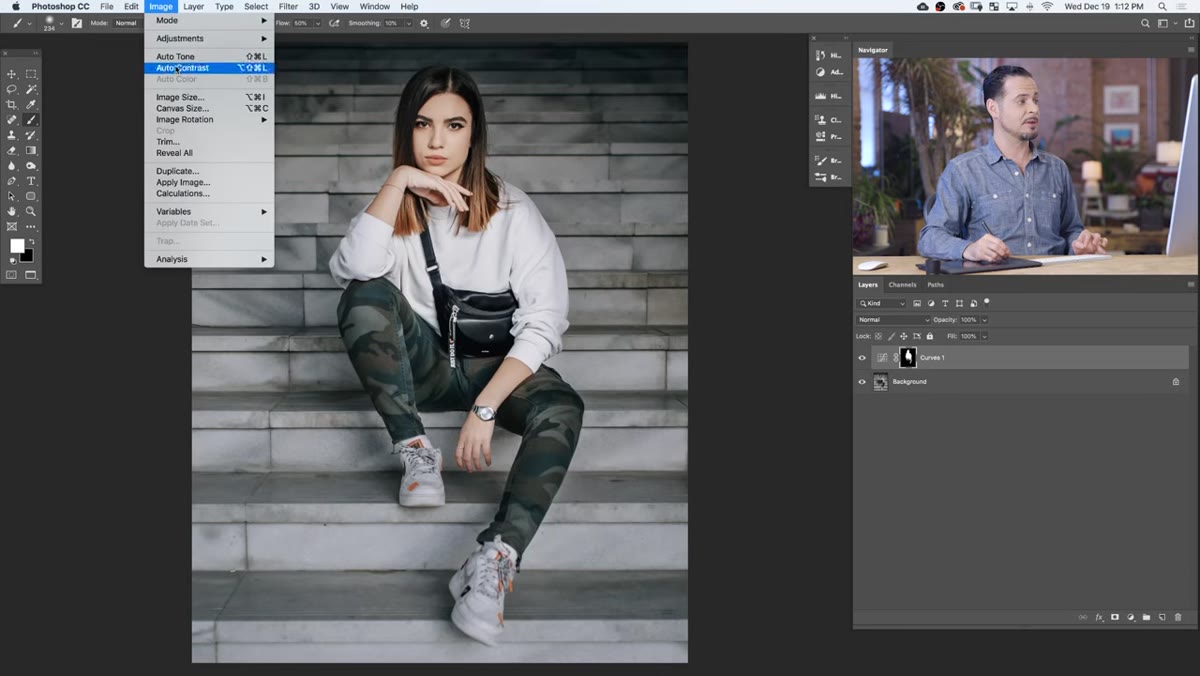Open the brush preset picker

61,23
